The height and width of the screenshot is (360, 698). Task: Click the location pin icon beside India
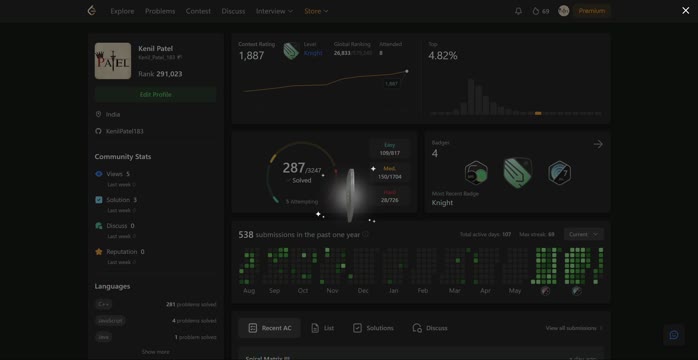98,114
